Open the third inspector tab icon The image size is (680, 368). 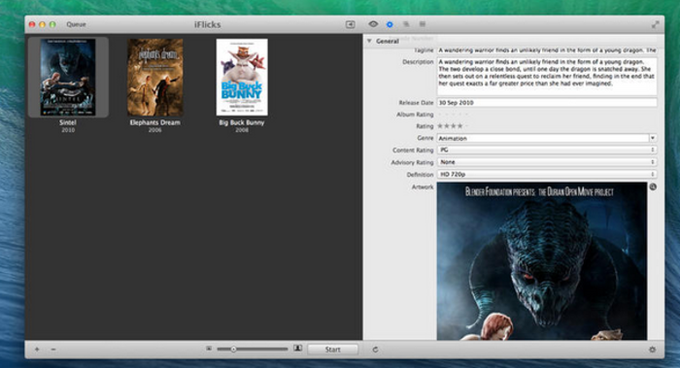coord(406,24)
